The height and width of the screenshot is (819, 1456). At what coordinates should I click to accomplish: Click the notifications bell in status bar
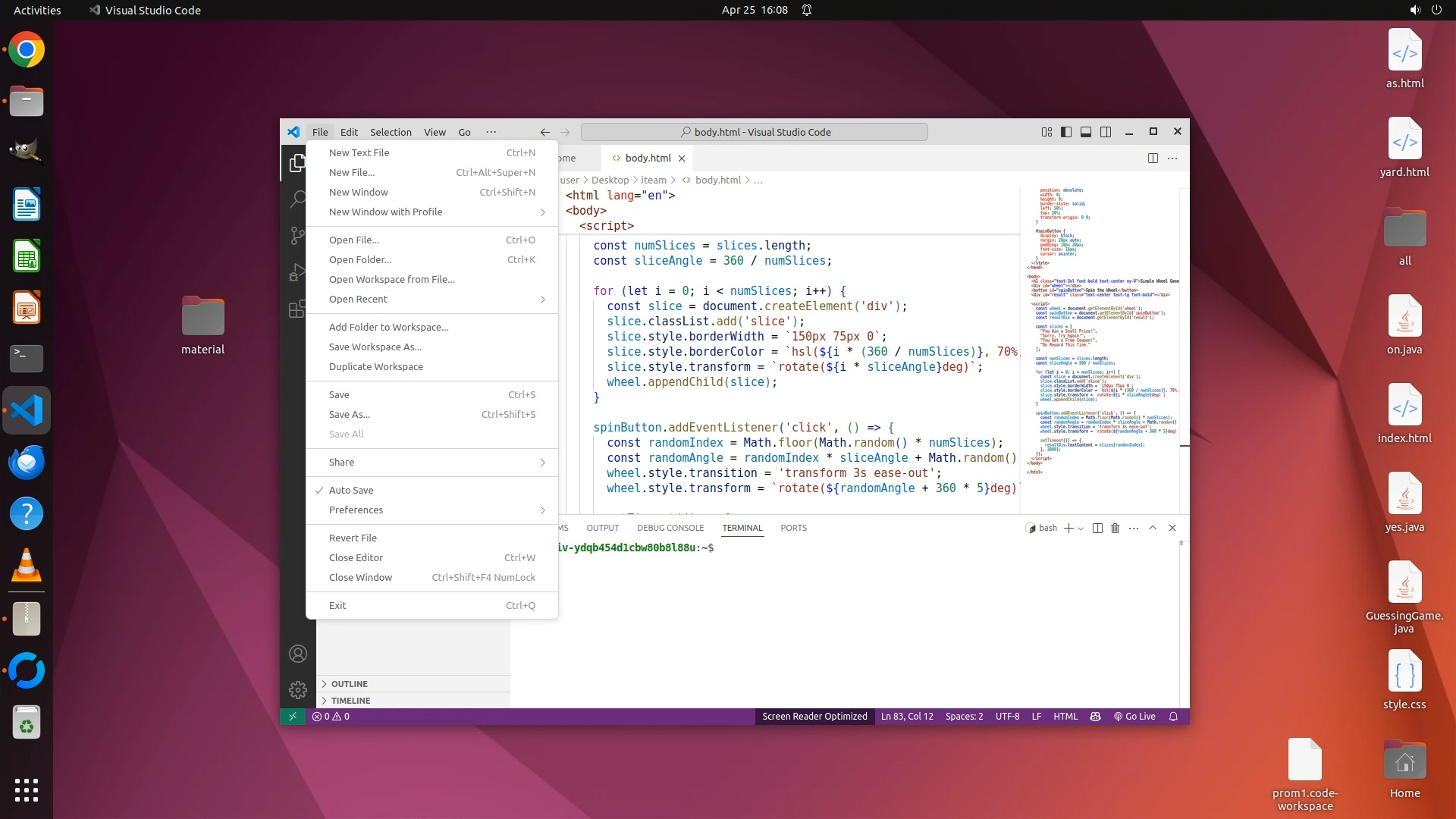click(x=1173, y=717)
